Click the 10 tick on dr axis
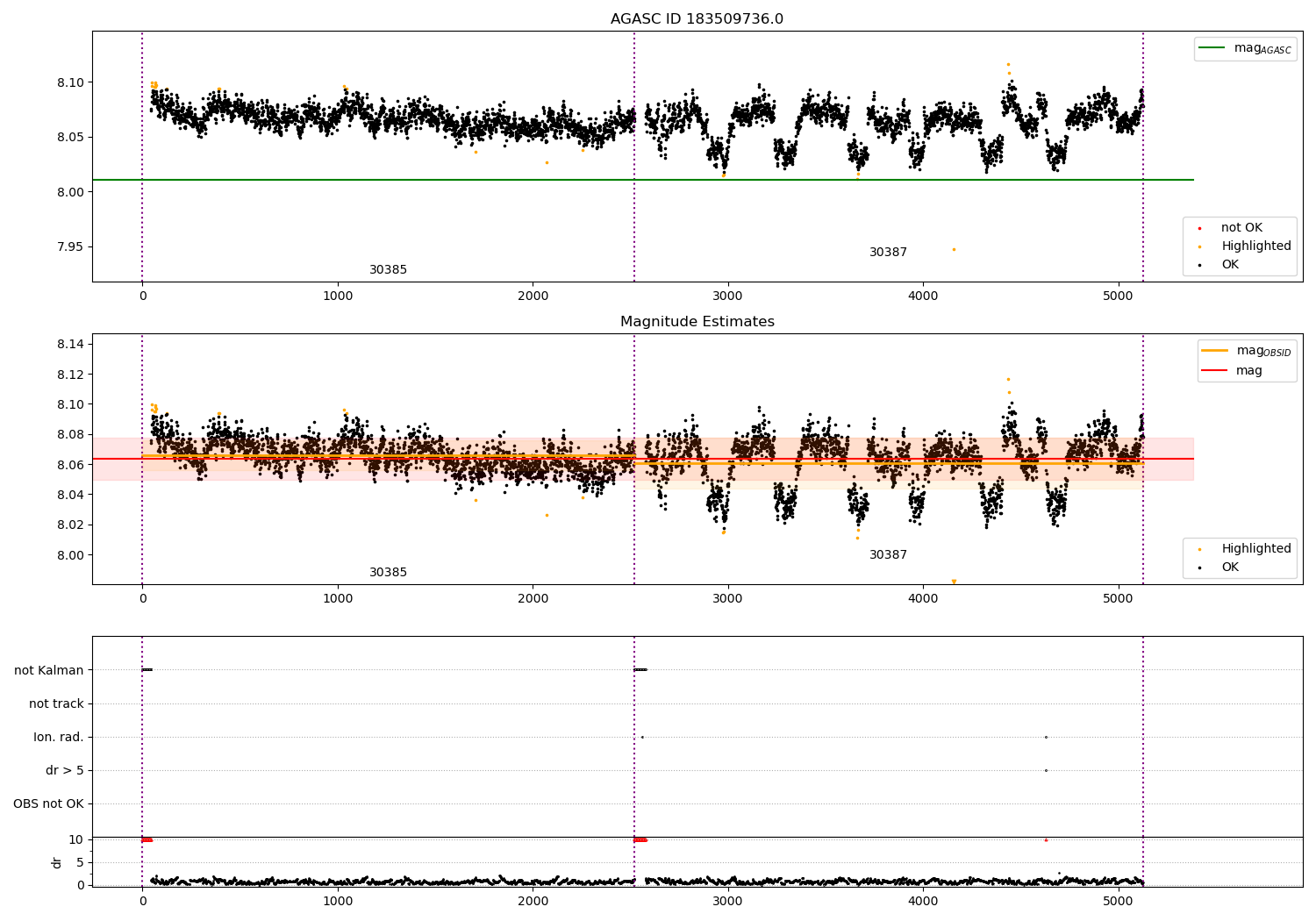The height and width of the screenshot is (921, 1316). coord(76,839)
